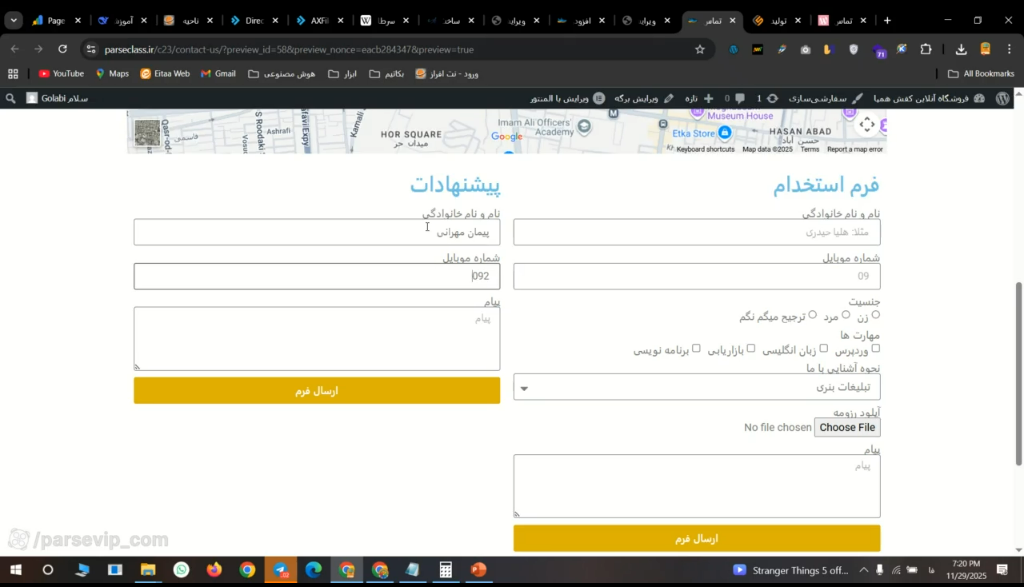The width and height of the screenshot is (1024, 587).
Task: Click the employment form name field
Action: [696, 232]
